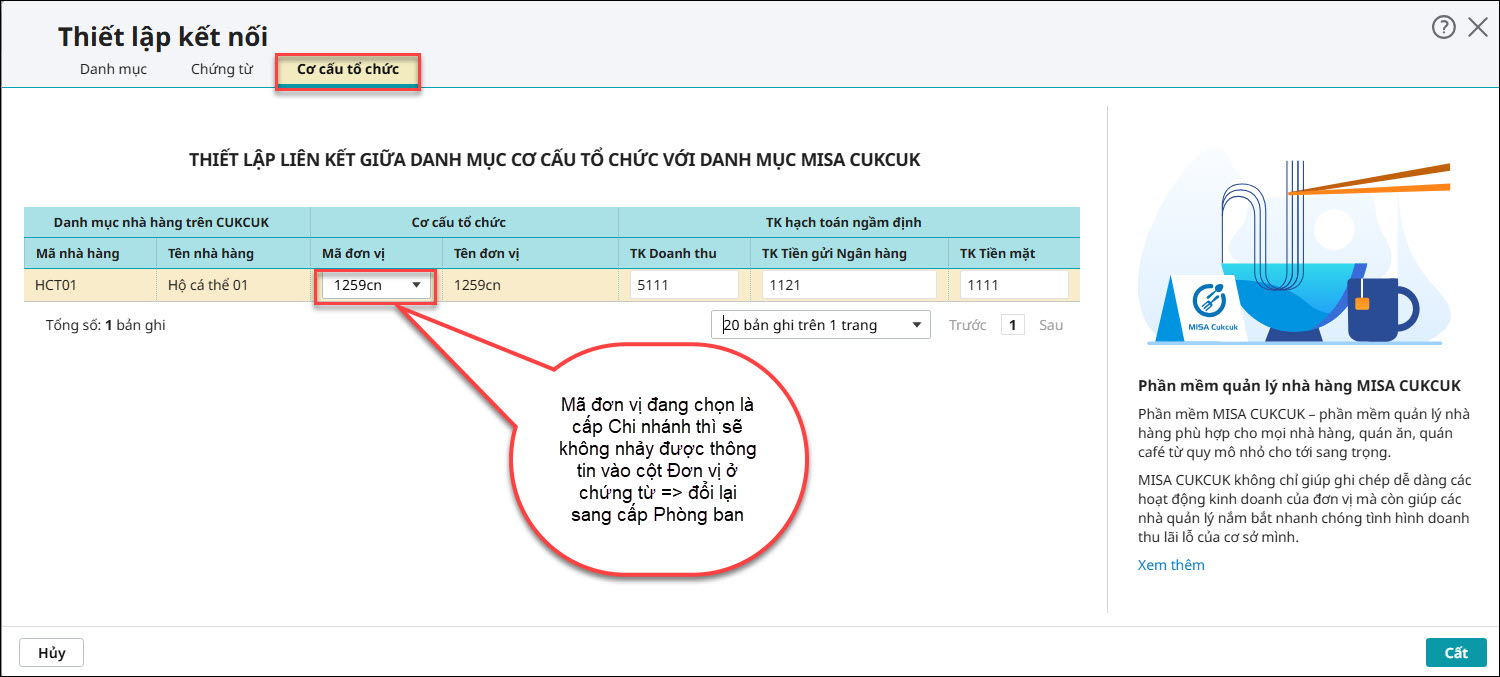The image size is (1500, 677).
Task: Click the MISA Cukcuk logo illustration
Action: tap(1210, 304)
